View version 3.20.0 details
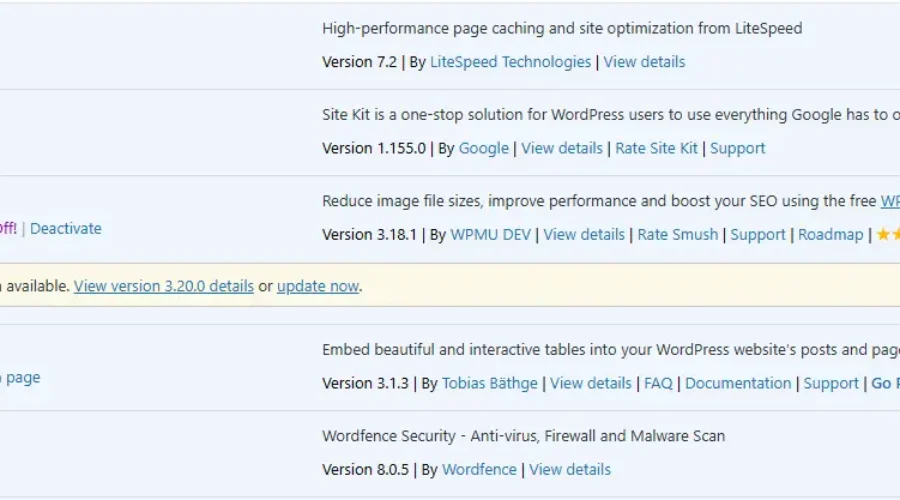 tap(164, 286)
